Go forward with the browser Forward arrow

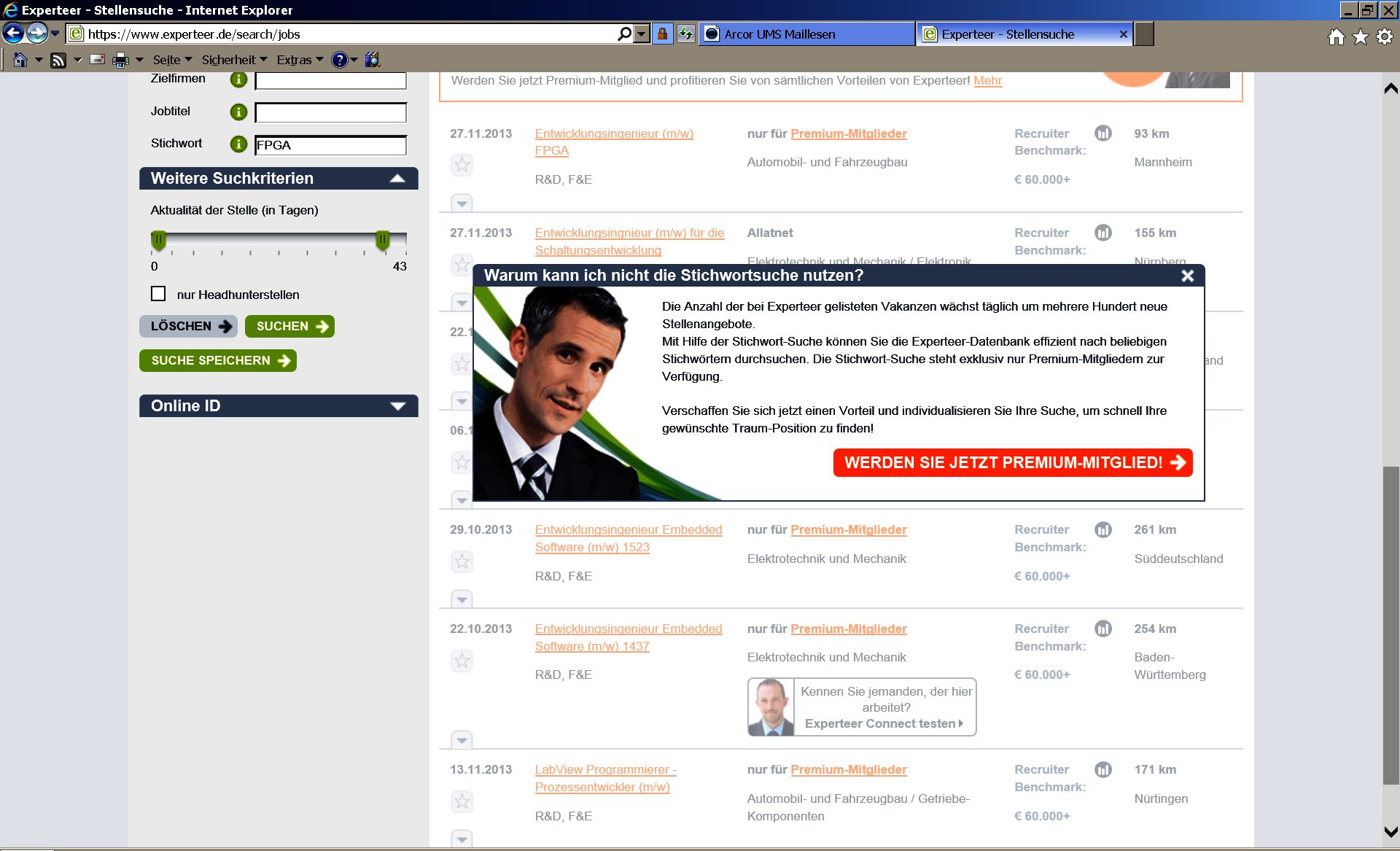[36, 34]
